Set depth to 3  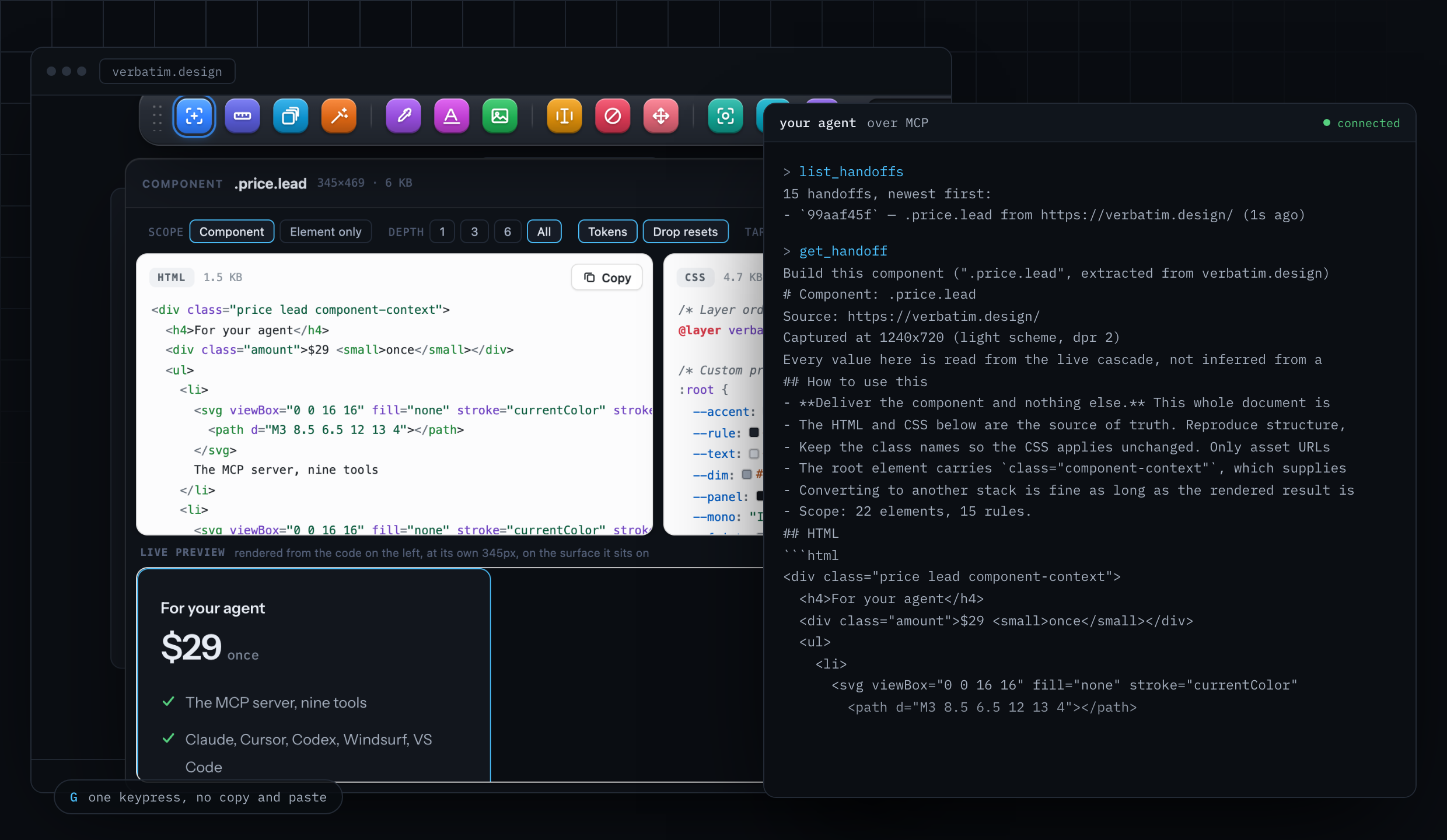[x=474, y=232]
